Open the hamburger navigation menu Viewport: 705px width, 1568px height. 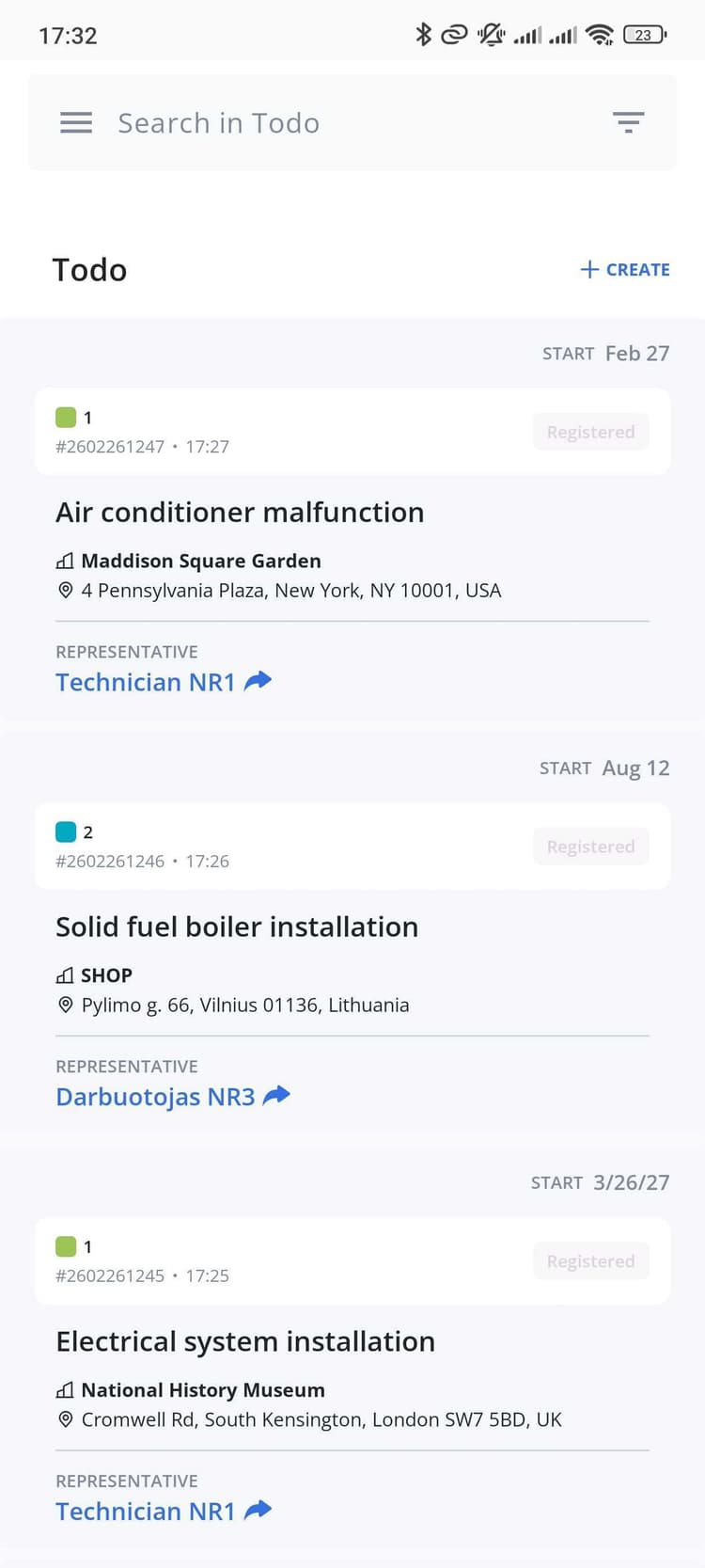[76, 123]
